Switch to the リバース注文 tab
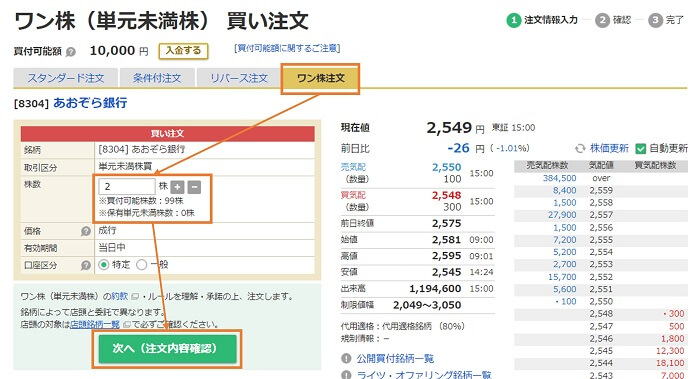This screenshot has width=700, height=379. tap(239, 78)
